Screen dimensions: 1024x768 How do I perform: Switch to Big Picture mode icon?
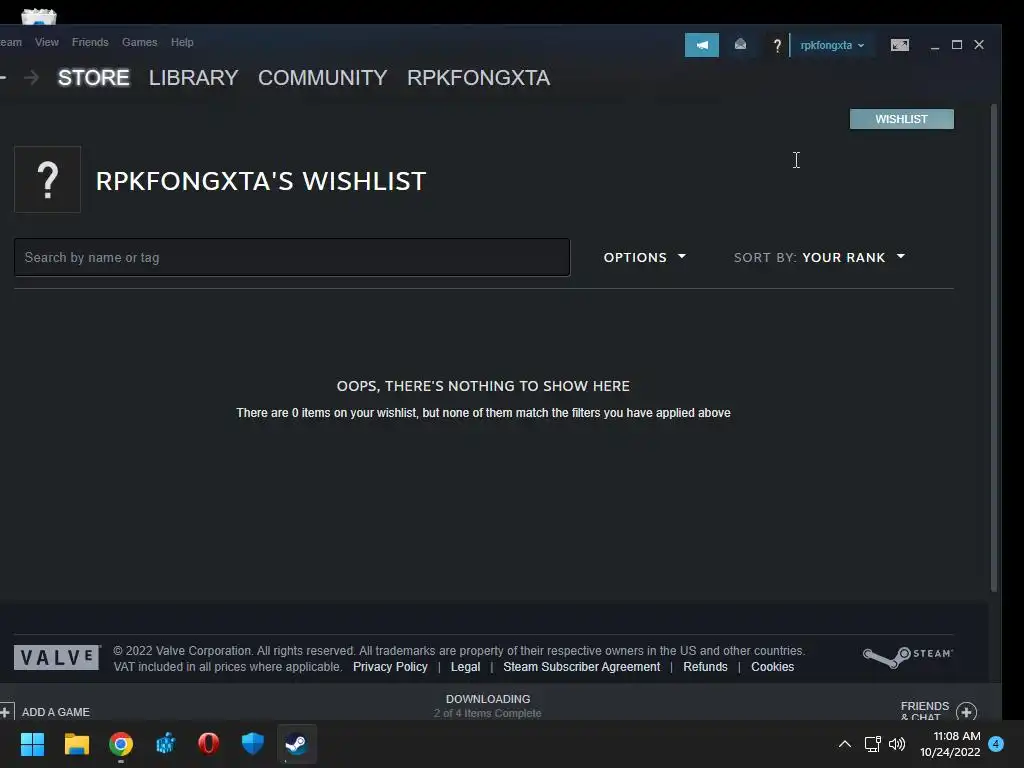[x=899, y=45]
